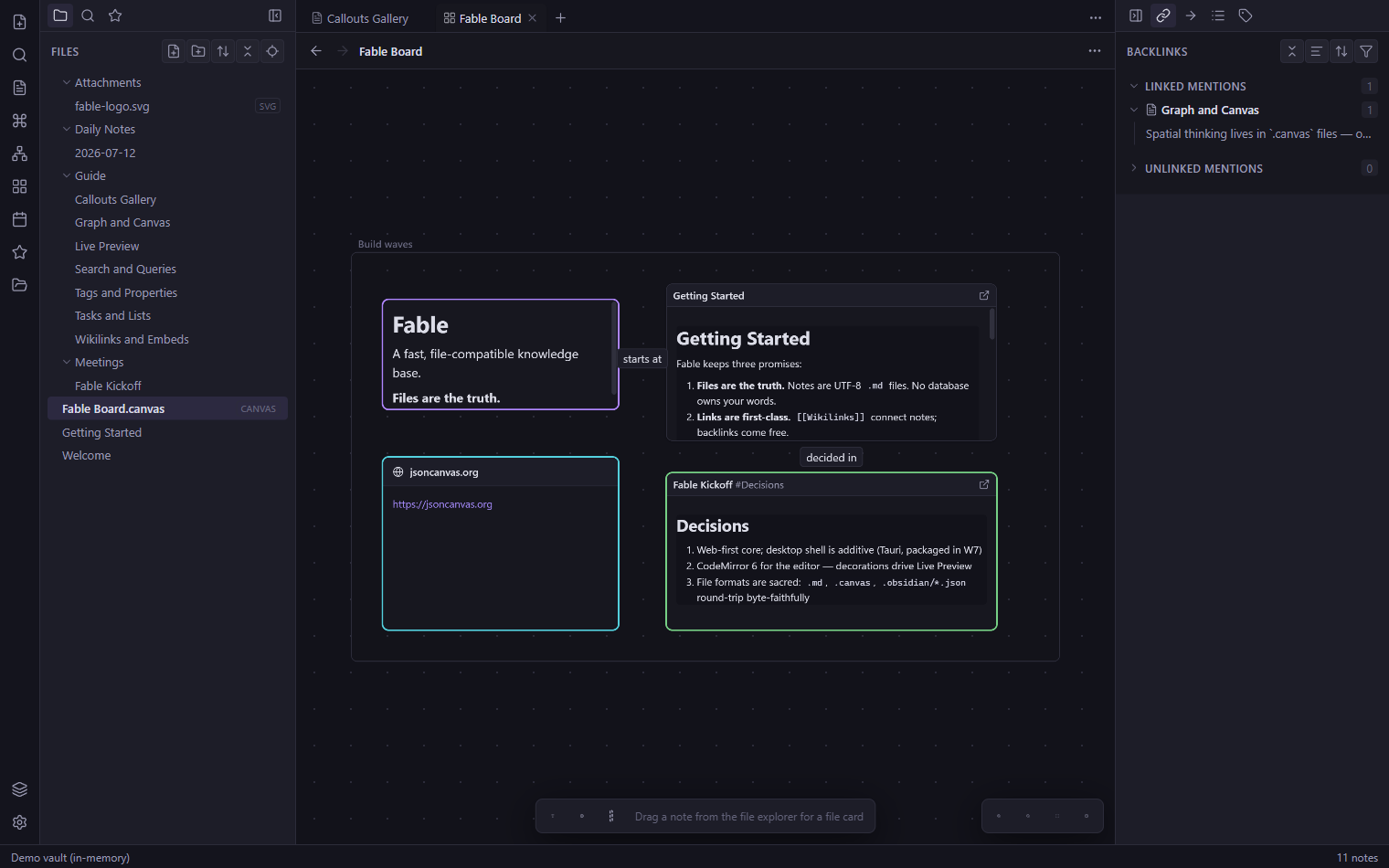Expand the Unlinked Mentions section

1134,168
